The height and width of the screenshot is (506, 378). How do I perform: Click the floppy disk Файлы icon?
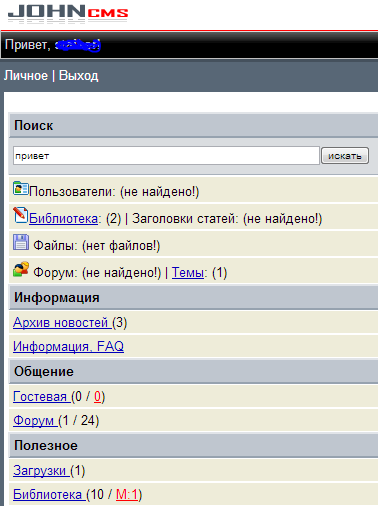21,242
